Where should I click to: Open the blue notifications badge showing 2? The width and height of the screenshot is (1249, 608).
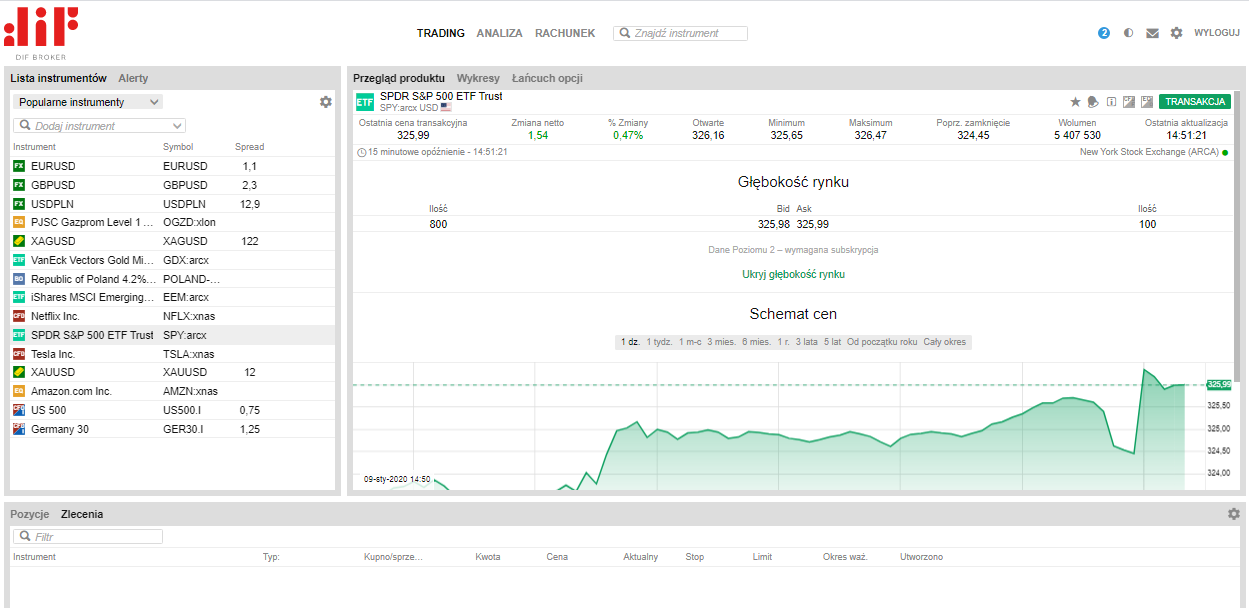1104,33
